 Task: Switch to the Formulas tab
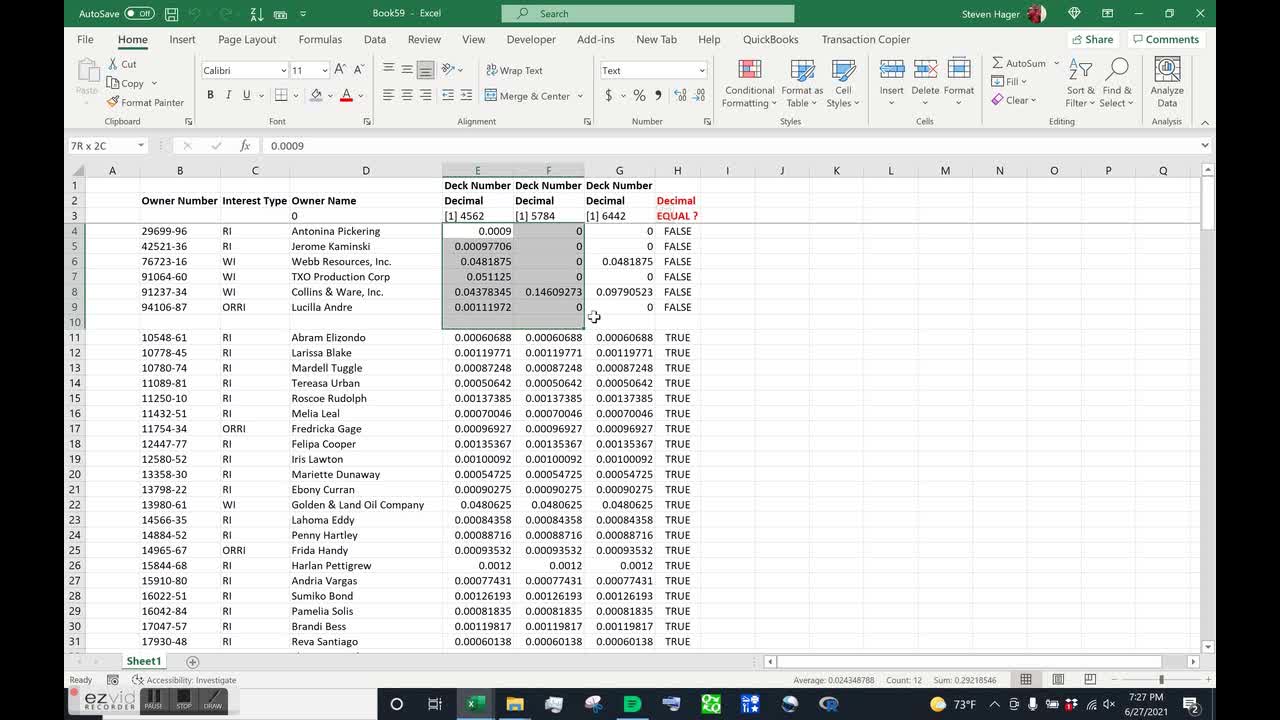[x=320, y=40]
